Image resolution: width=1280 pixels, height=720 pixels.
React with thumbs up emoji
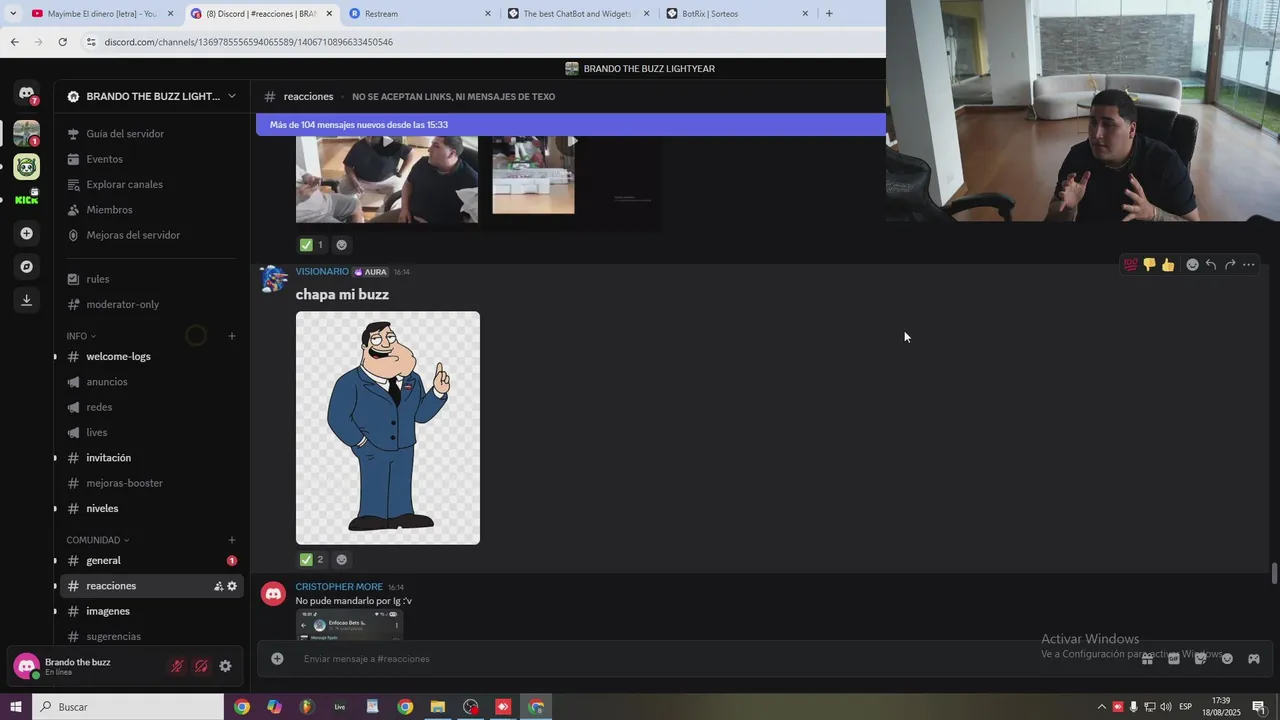point(1168,265)
